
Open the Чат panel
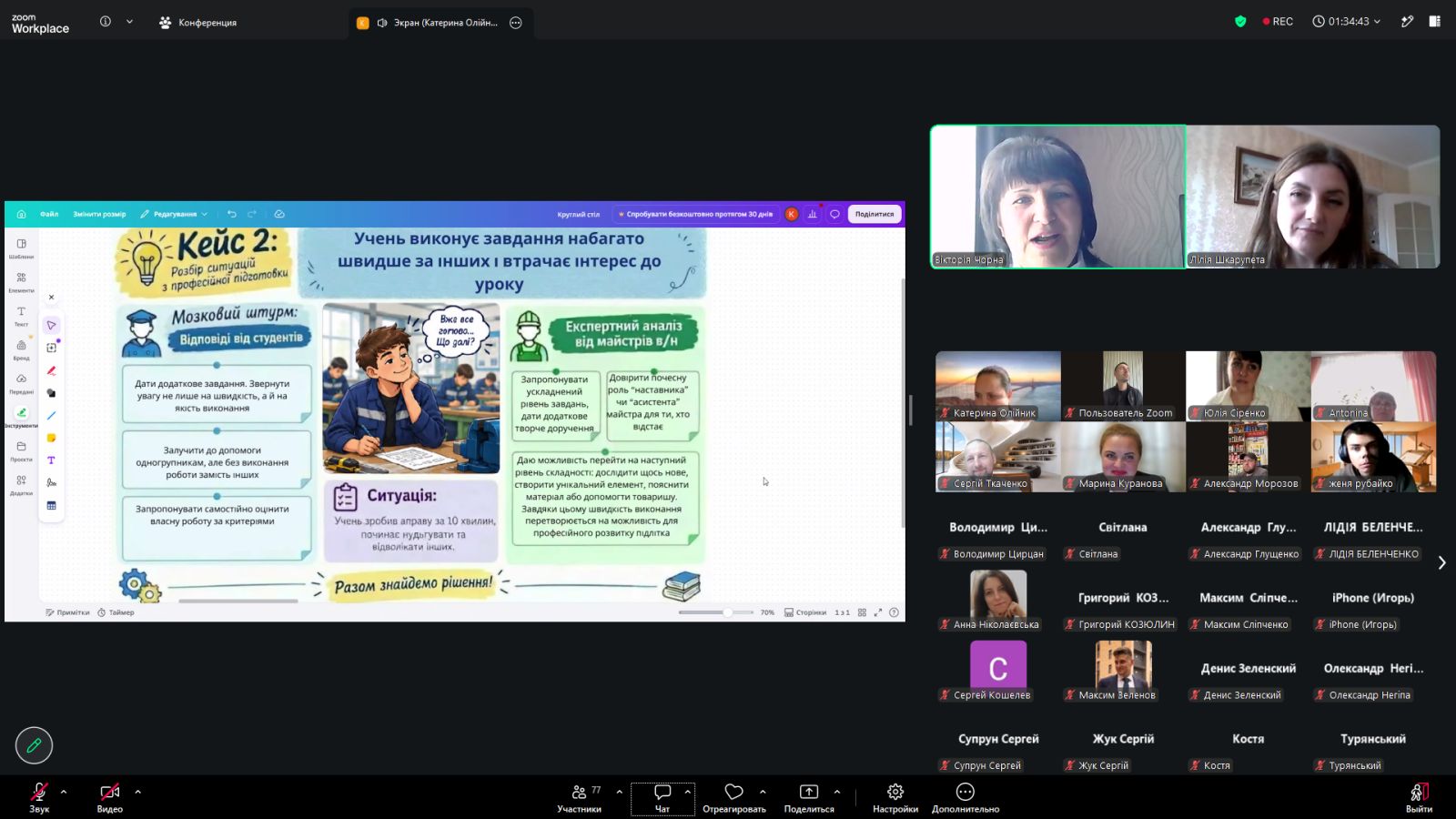coord(662,797)
